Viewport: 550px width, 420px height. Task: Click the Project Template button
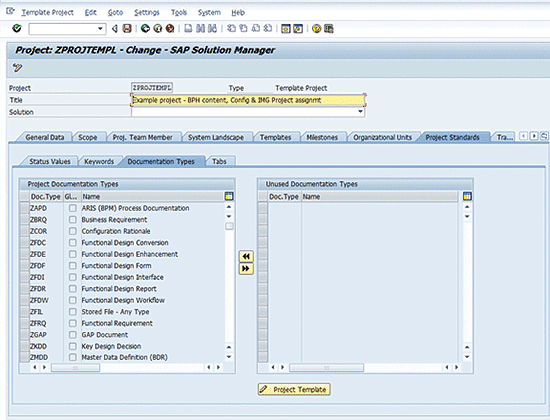tap(294, 389)
